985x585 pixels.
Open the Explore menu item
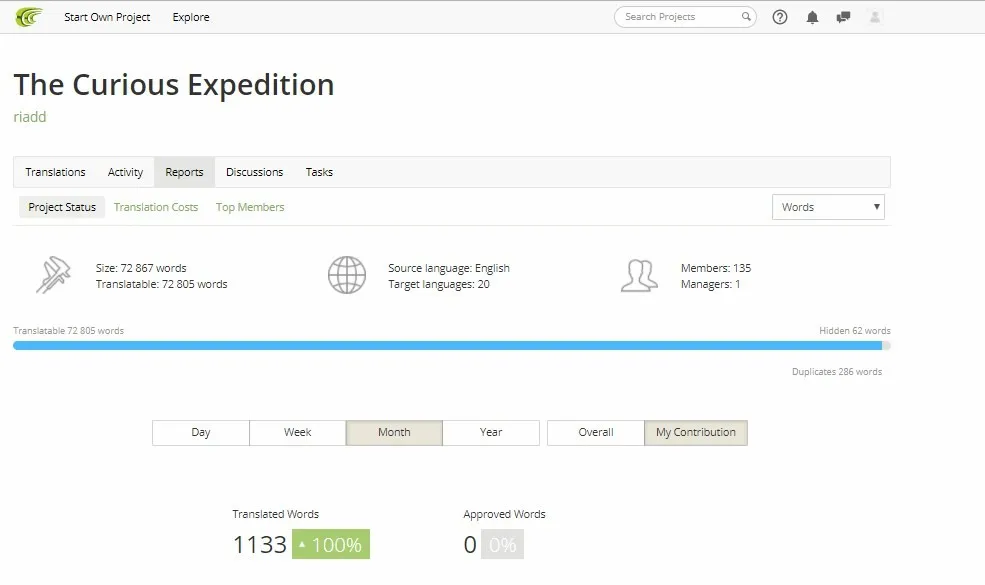(191, 17)
